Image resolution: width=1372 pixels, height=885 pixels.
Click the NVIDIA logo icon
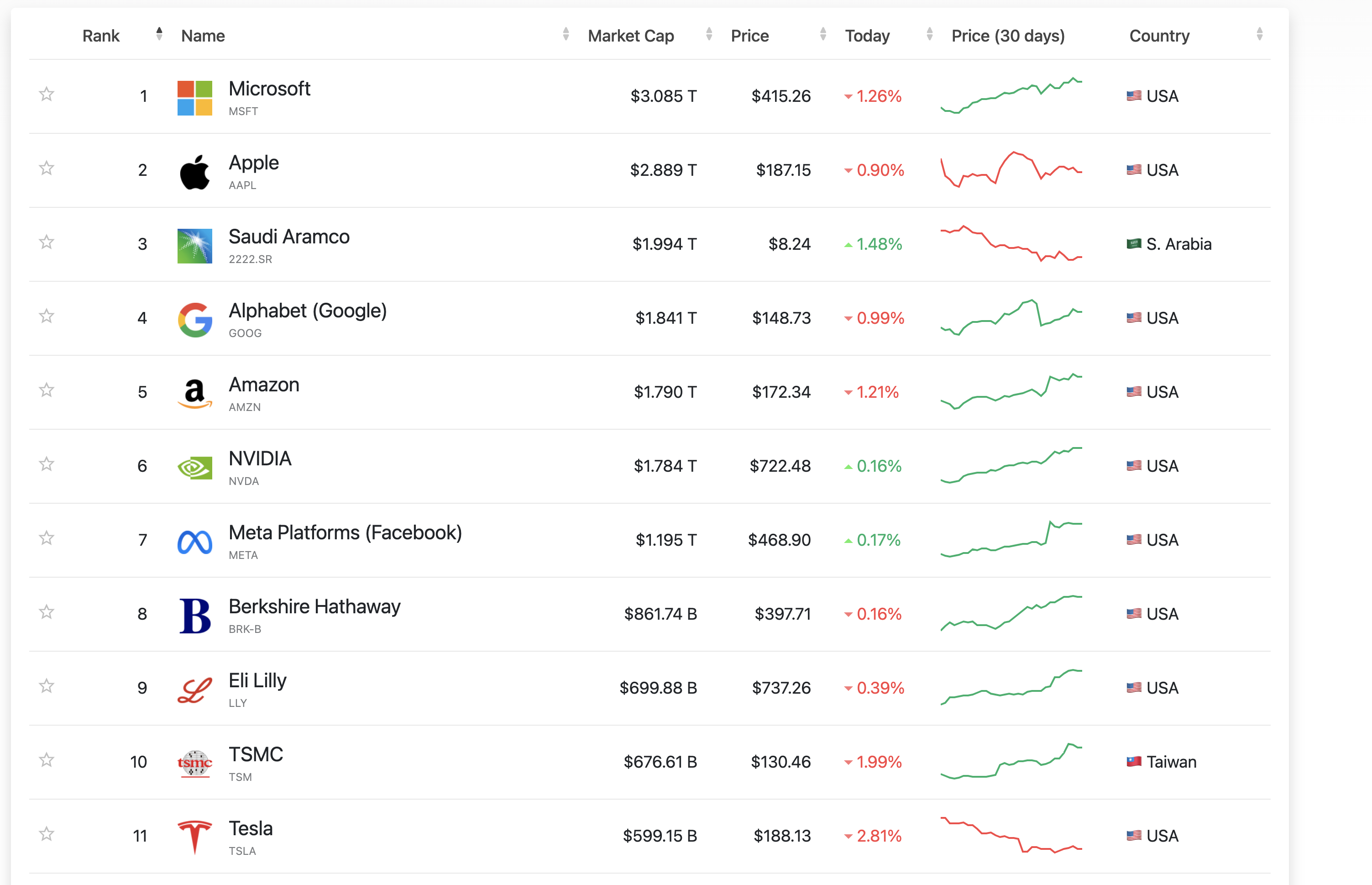[x=195, y=468]
